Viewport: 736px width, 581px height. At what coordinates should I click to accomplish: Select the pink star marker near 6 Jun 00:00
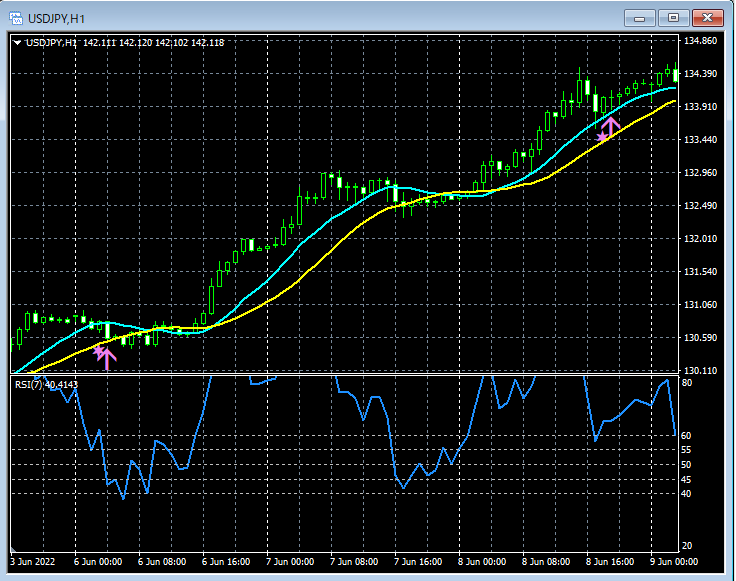pyautogui.click(x=98, y=350)
